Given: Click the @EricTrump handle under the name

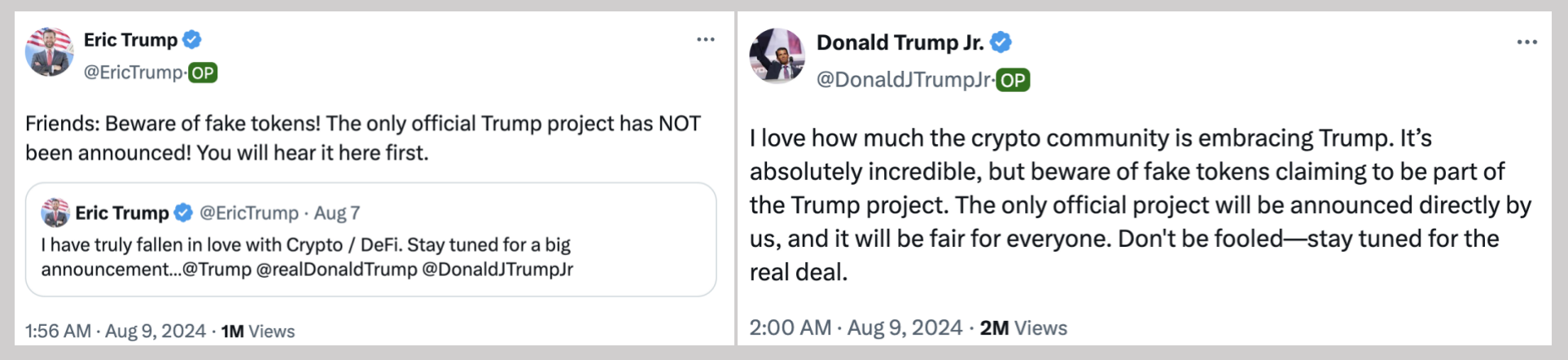Looking at the screenshot, I should coord(134,72).
